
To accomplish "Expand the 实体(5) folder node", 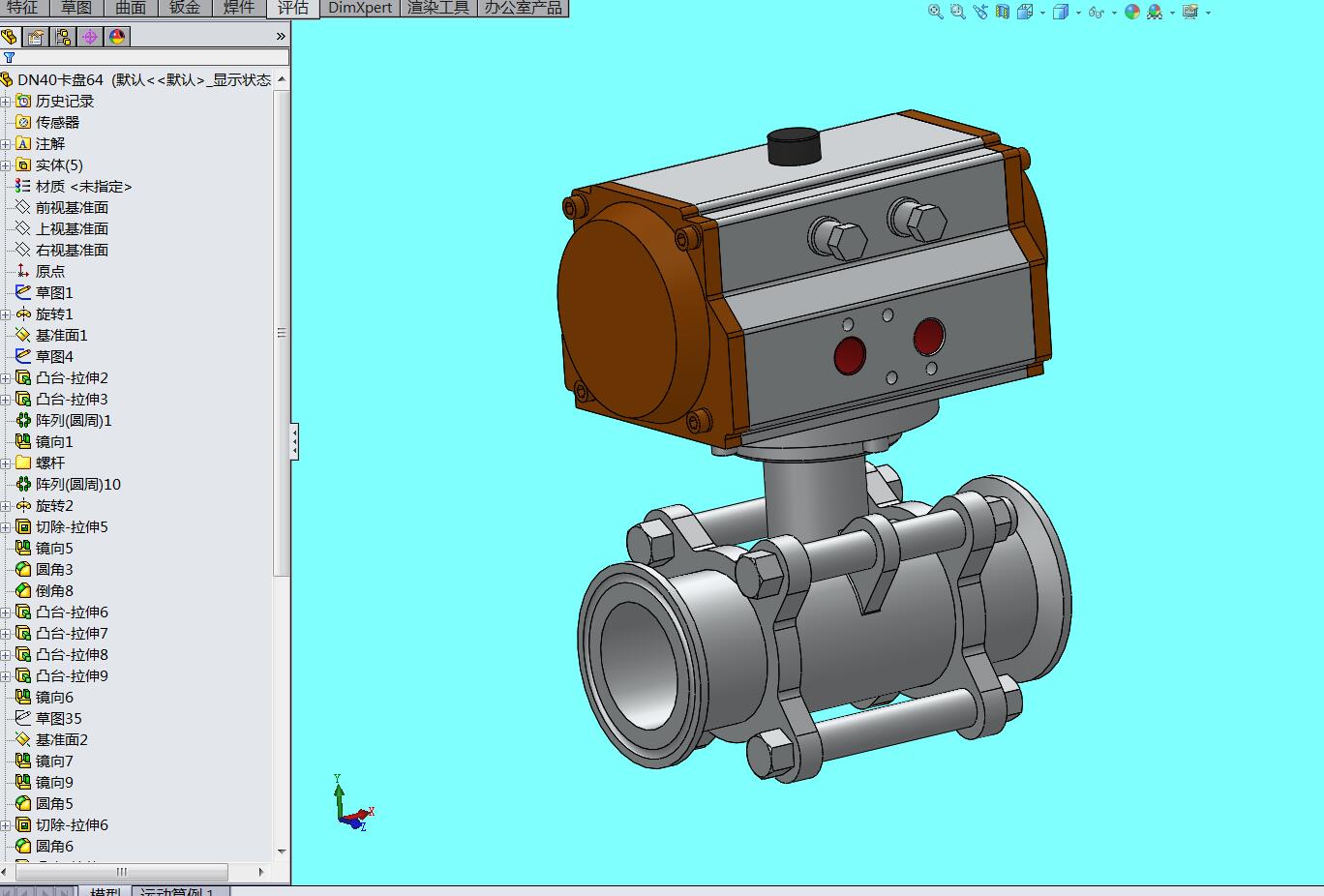I will click(6, 165).
